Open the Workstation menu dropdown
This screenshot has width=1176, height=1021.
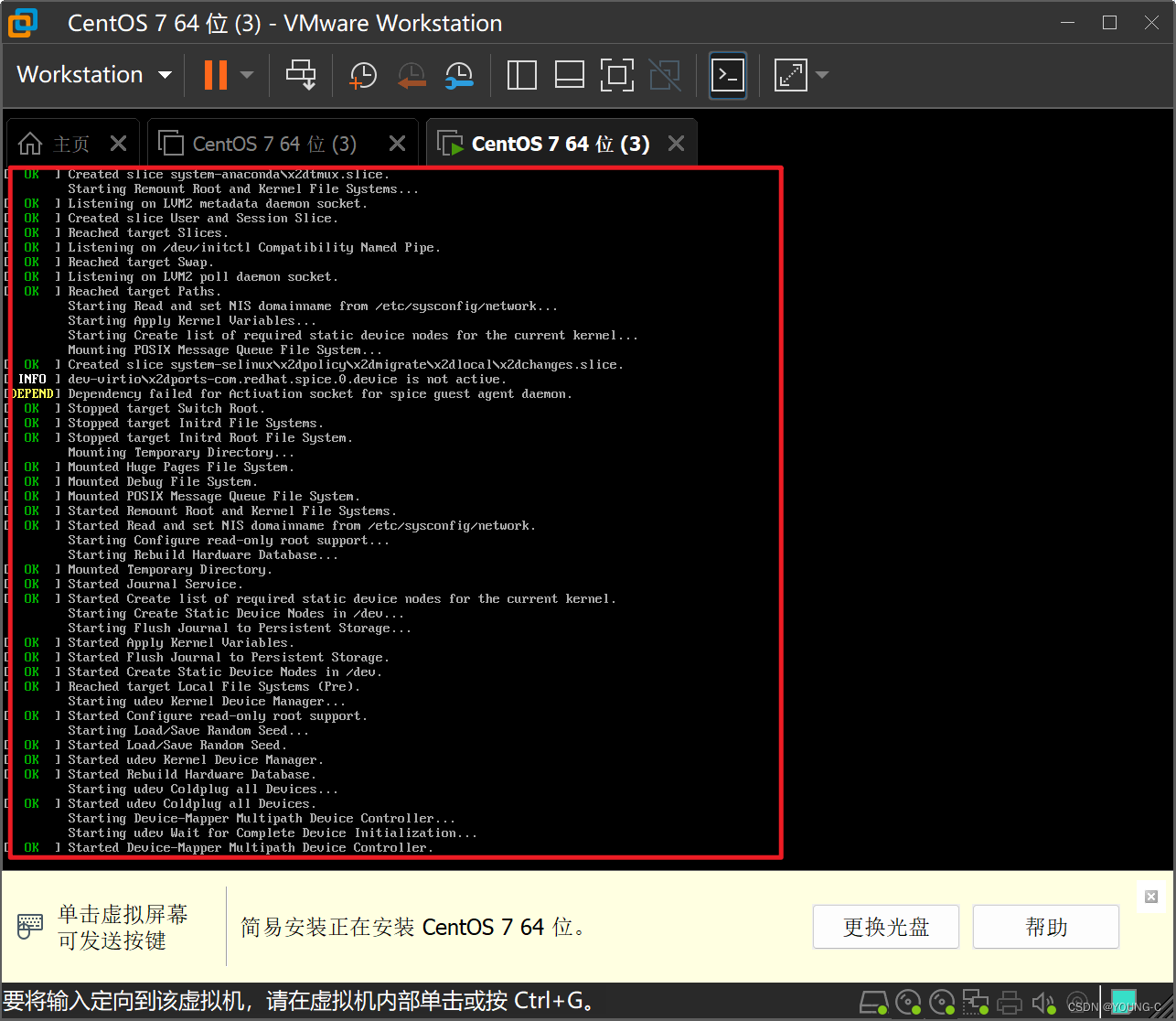pyautogui.click(x=91, y=75)
